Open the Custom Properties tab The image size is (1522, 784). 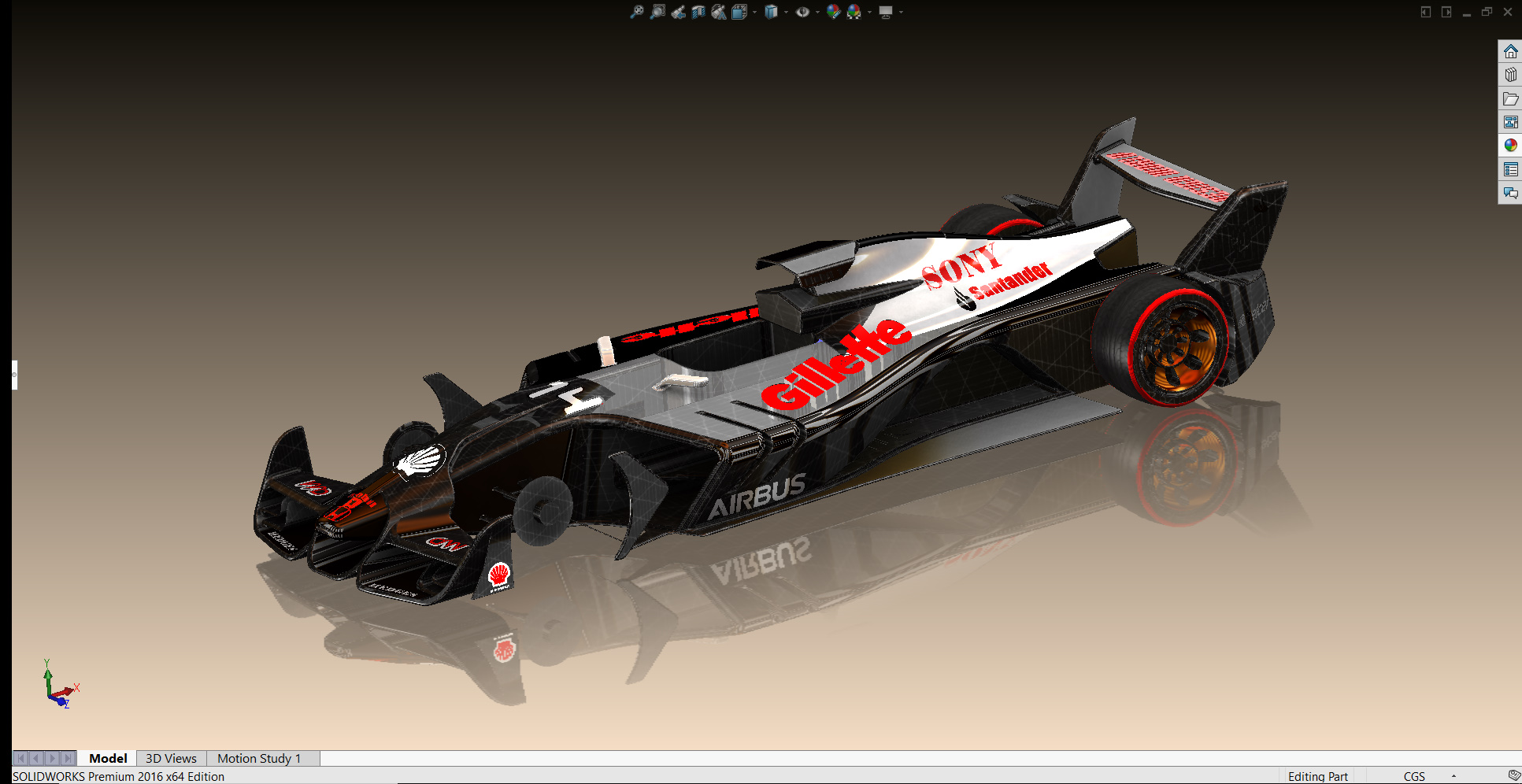pos(1510,169)
